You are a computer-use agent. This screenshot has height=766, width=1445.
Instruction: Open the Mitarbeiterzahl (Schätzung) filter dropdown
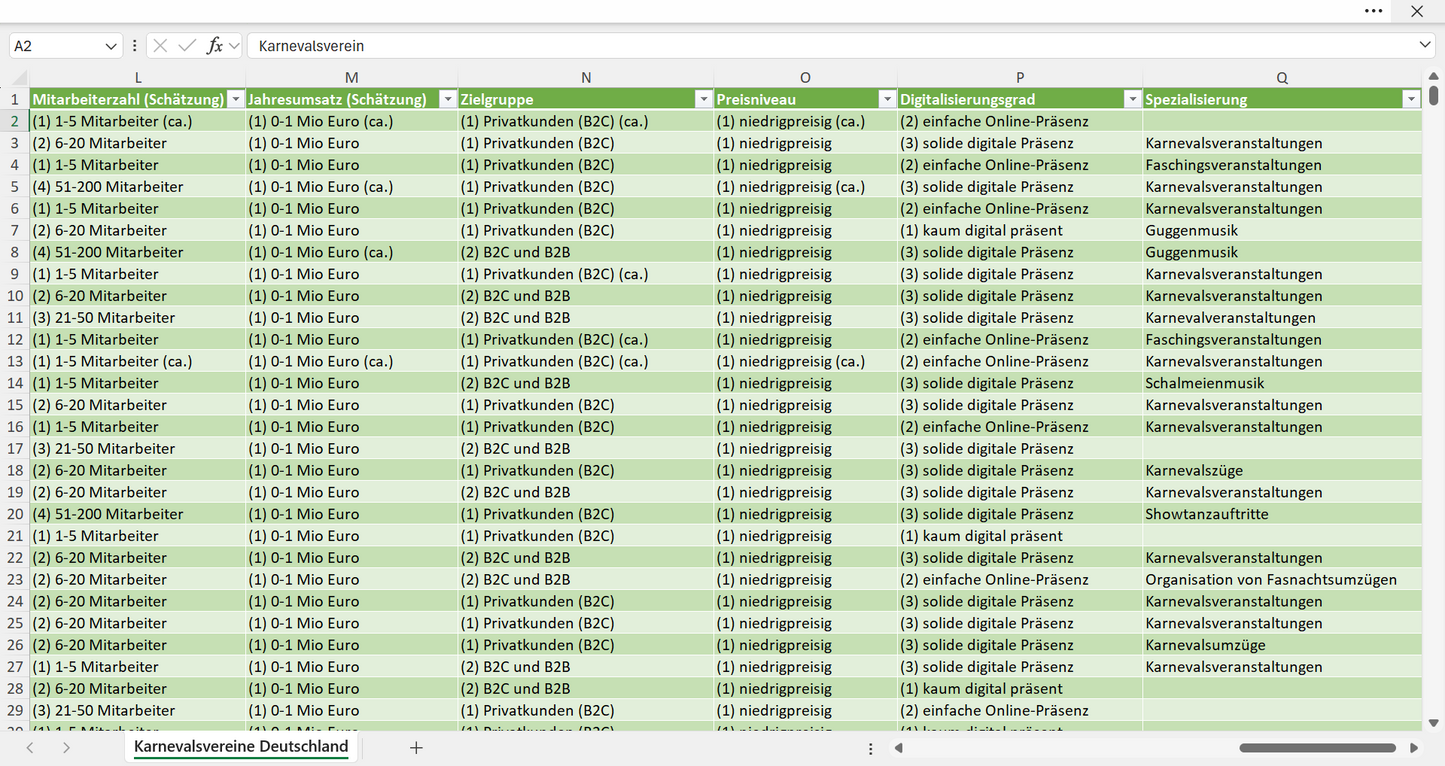click(236, 99)
